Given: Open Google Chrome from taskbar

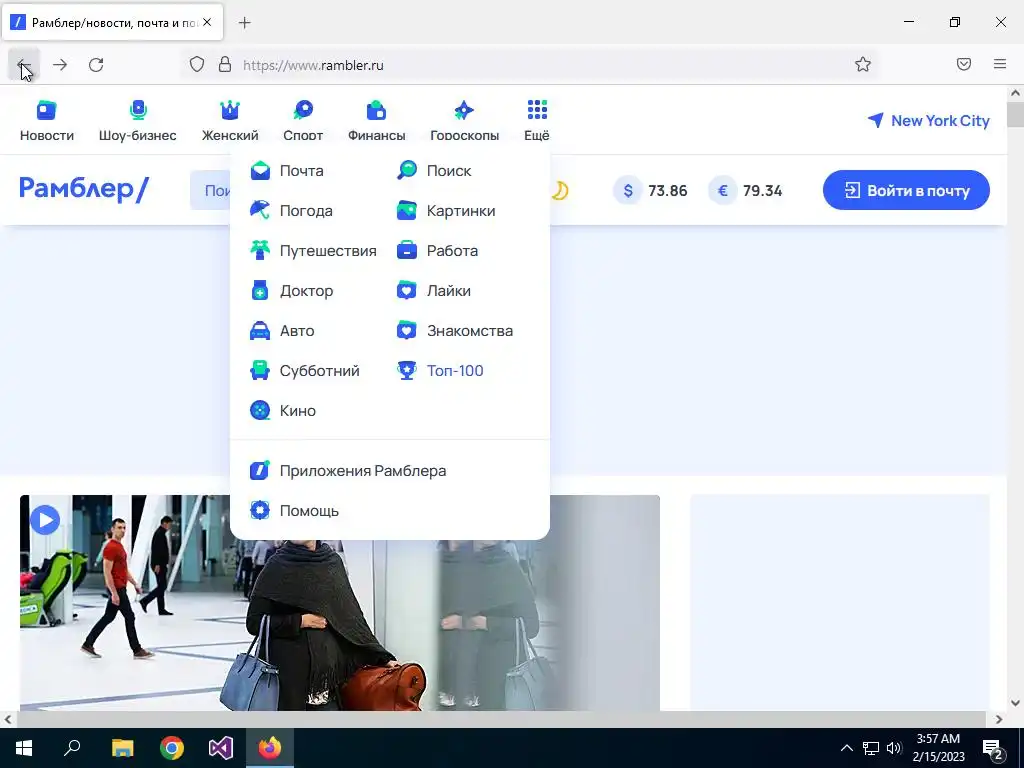Looking at the screenshot, I should click(172, 748).
